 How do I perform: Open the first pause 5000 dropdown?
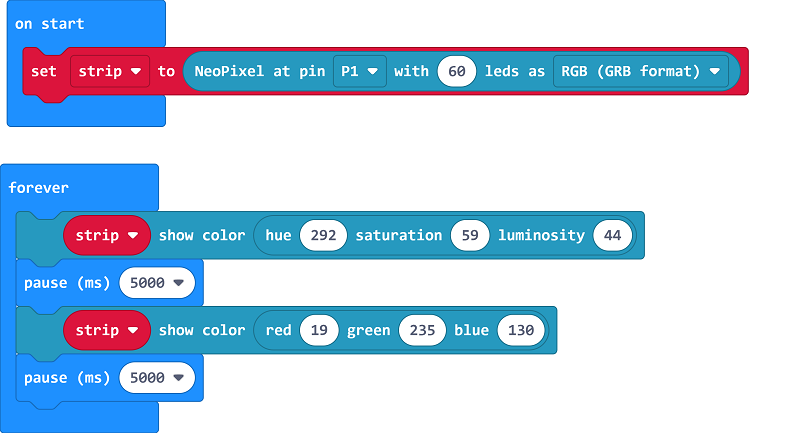(x=156, y=283)
